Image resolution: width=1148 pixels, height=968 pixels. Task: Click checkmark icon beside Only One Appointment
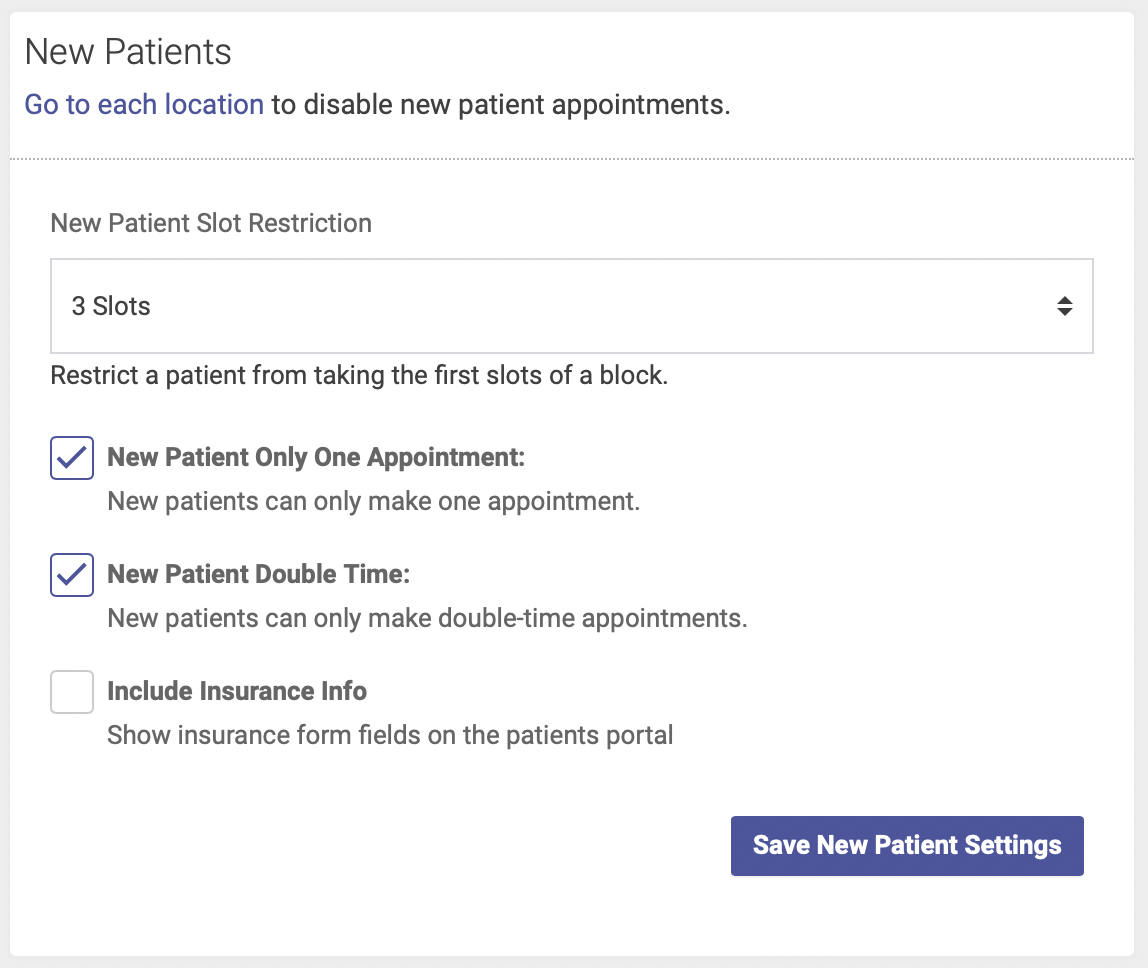pyautogui.click(x=72, y=458)
